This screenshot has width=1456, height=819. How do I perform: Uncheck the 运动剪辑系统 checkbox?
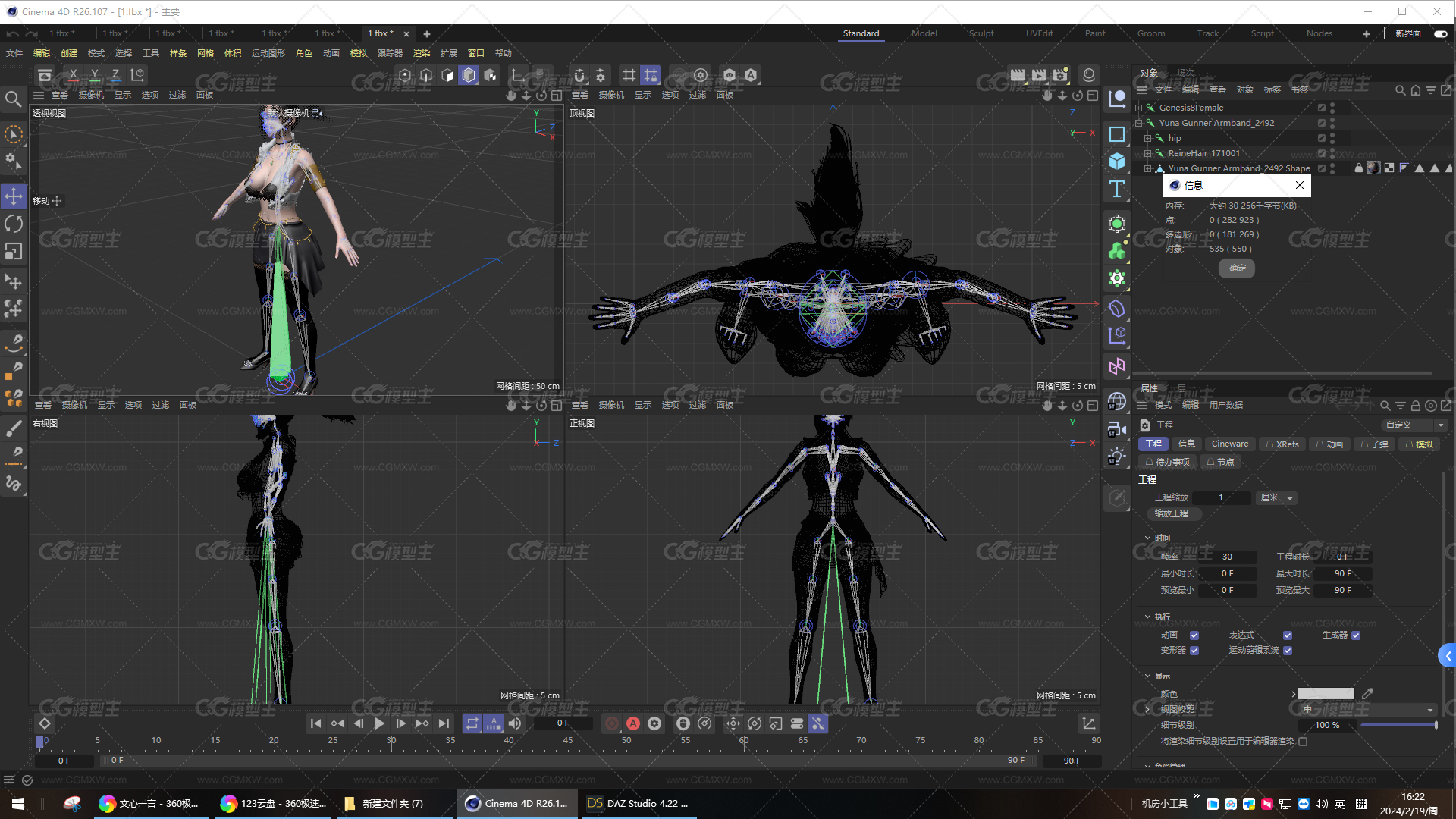click(x=1288, y=651)
